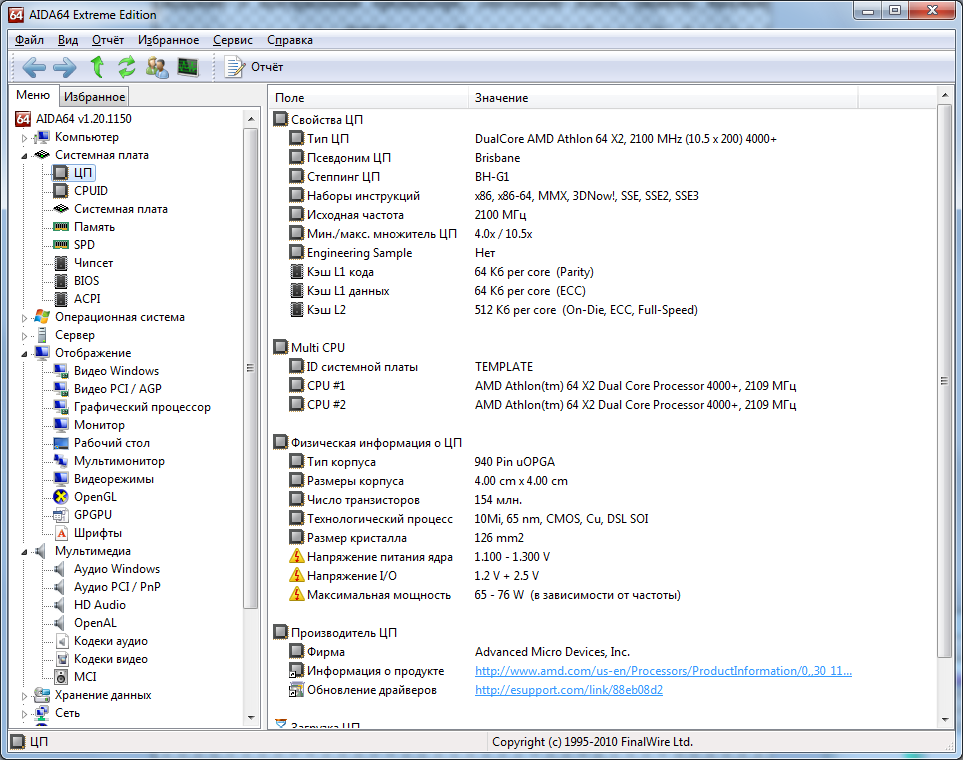Open the Справка menu
Screen dimensions: 963x760
click(x=289, y=40)
